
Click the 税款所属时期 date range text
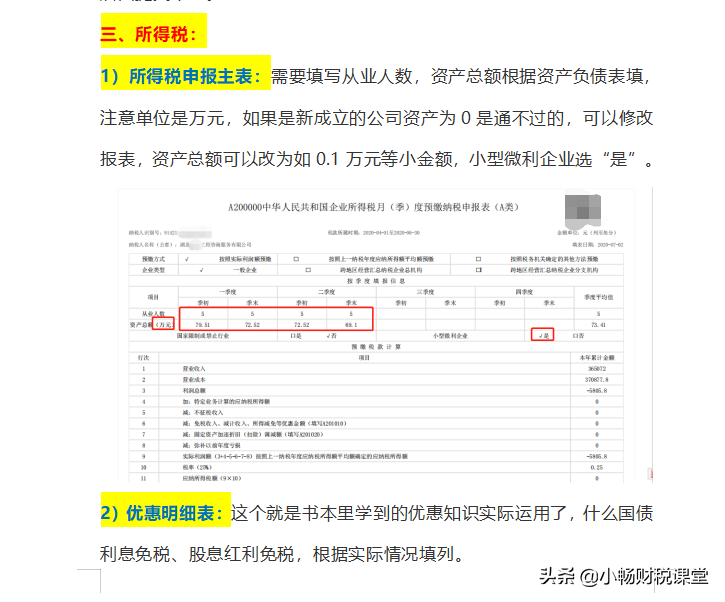374,233
